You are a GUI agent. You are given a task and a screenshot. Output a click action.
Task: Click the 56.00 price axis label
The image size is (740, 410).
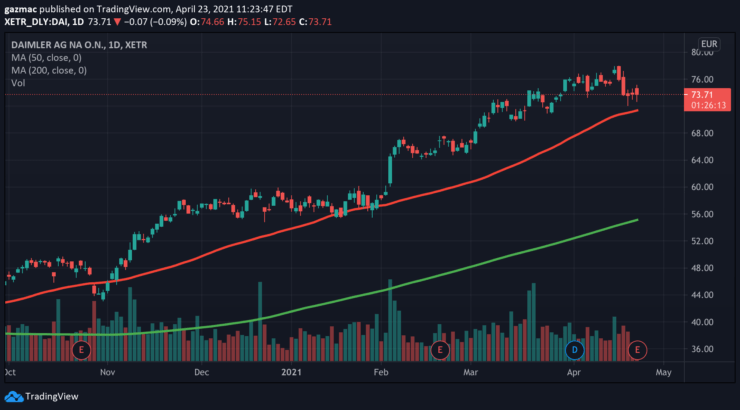pyautogui.click(x=702, y=214)
